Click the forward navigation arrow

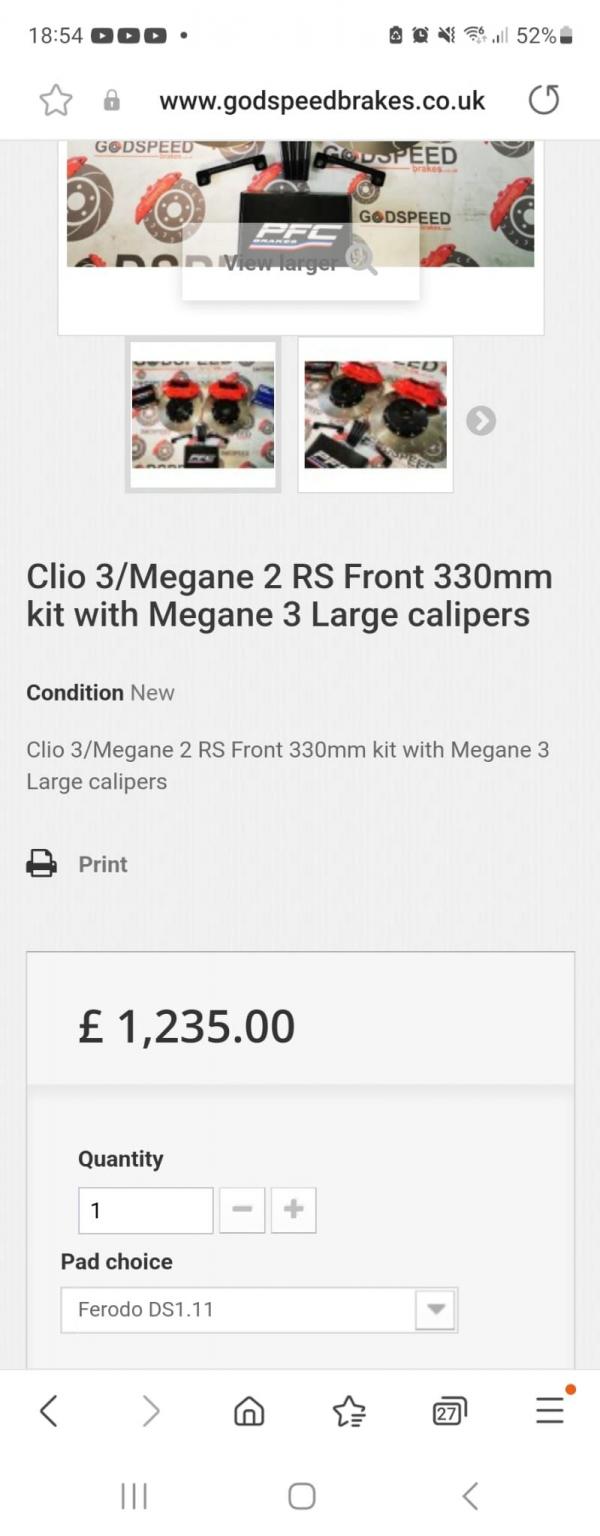pos(150,1410)
